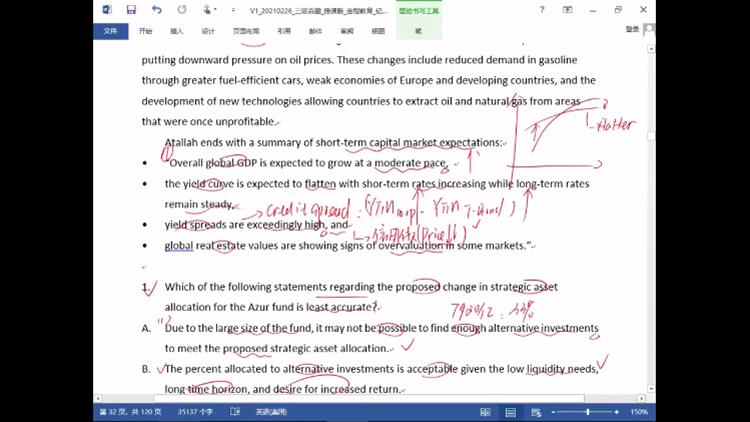Click the Redo/repeat arrow icon
Screen dimensions: 750x422
point(181,10)
